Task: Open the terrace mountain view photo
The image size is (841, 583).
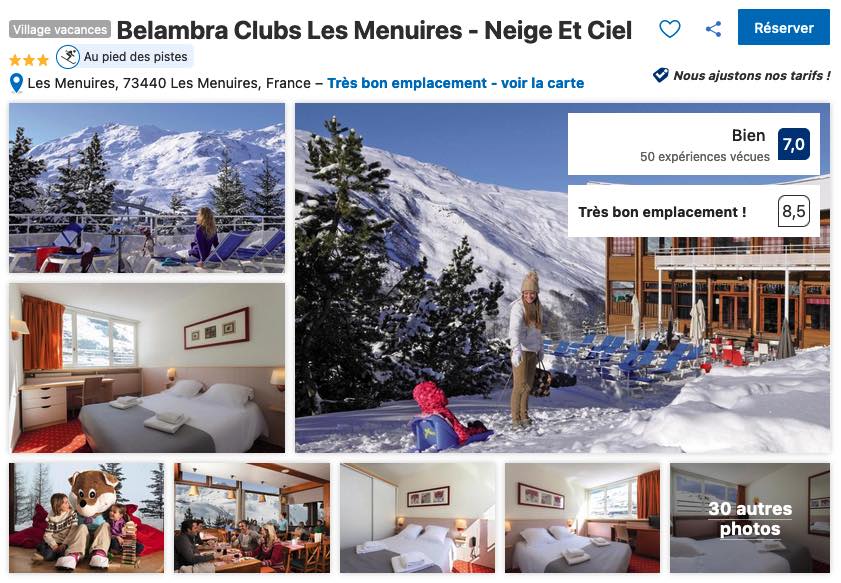Action: click(x=147, y=188)
